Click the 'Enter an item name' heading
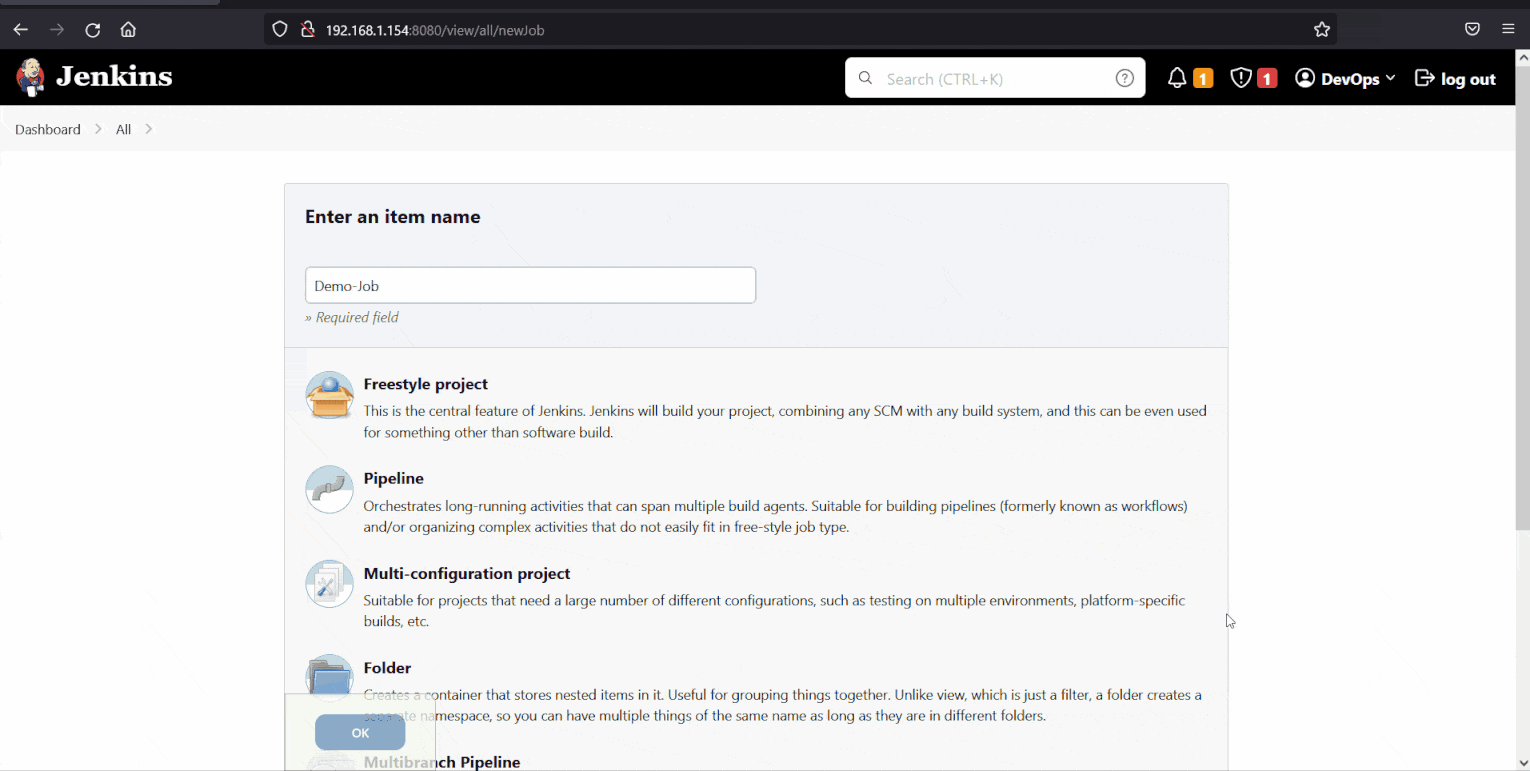 [x=392, y=217]
